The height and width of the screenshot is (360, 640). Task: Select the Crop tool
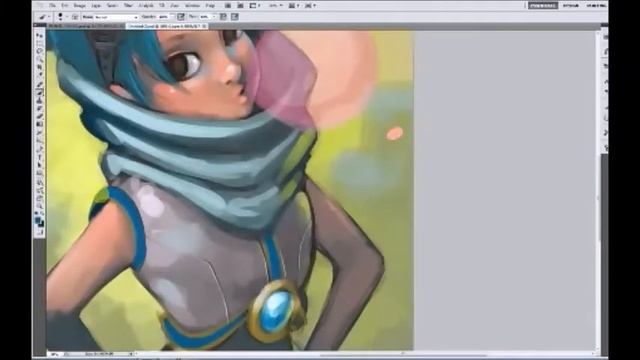pos(39,67)
